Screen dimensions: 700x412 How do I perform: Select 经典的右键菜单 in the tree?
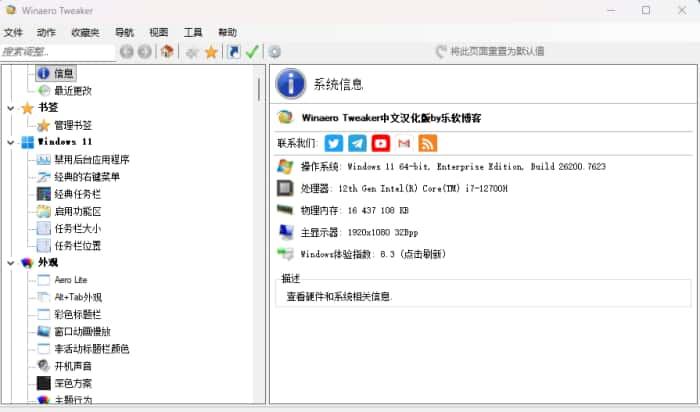click(x=87, y=177)
